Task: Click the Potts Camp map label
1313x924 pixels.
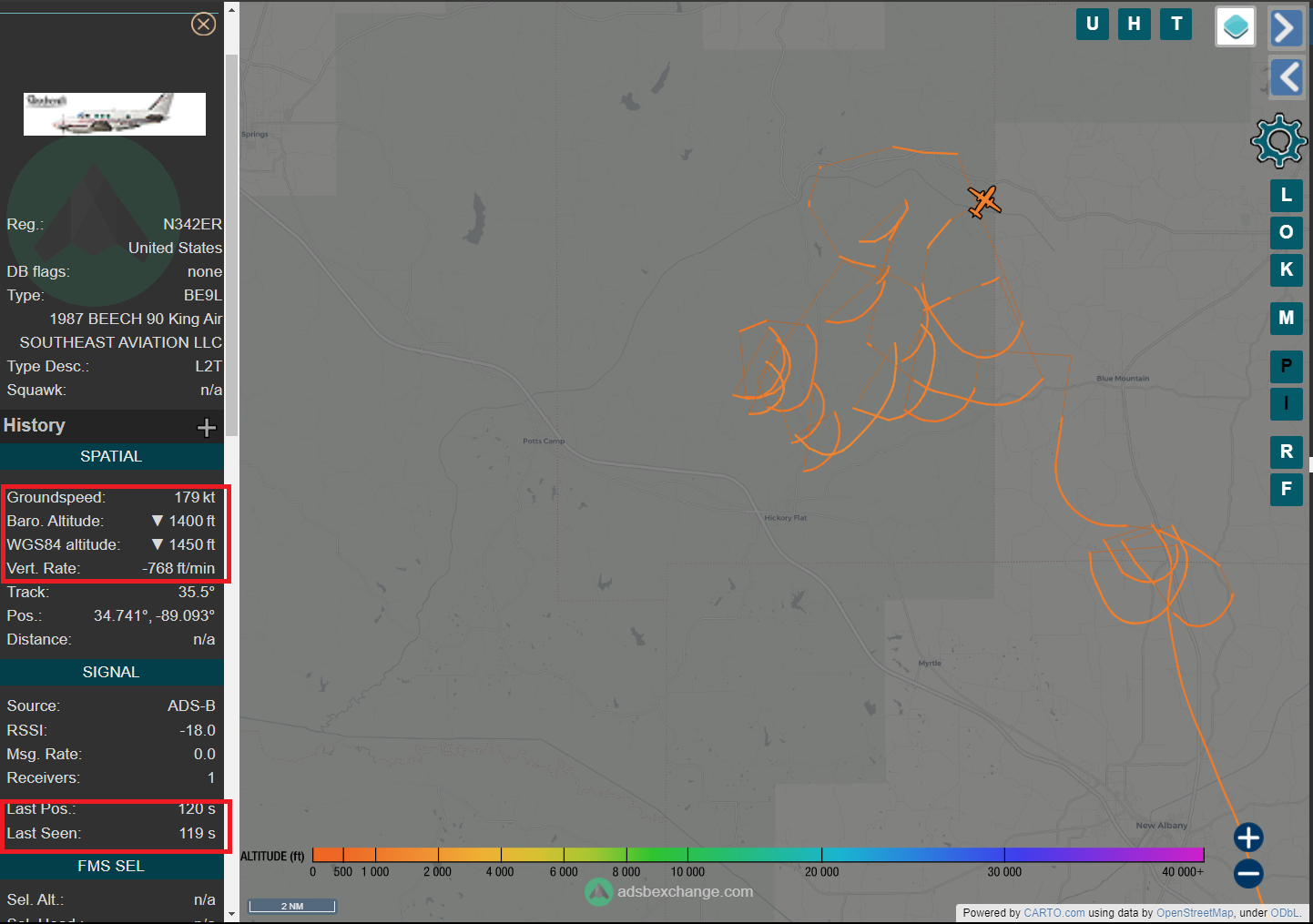Action: point(544,442)
